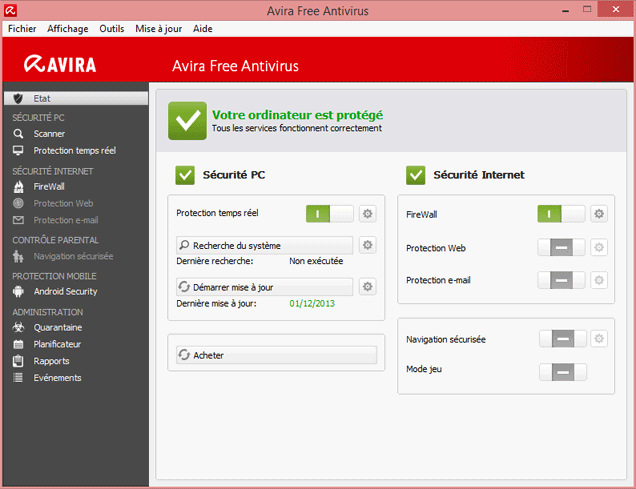Click the Quarantaine biohazard icon
The width and height of the screenshot is (636, 489).
(18, 327)
